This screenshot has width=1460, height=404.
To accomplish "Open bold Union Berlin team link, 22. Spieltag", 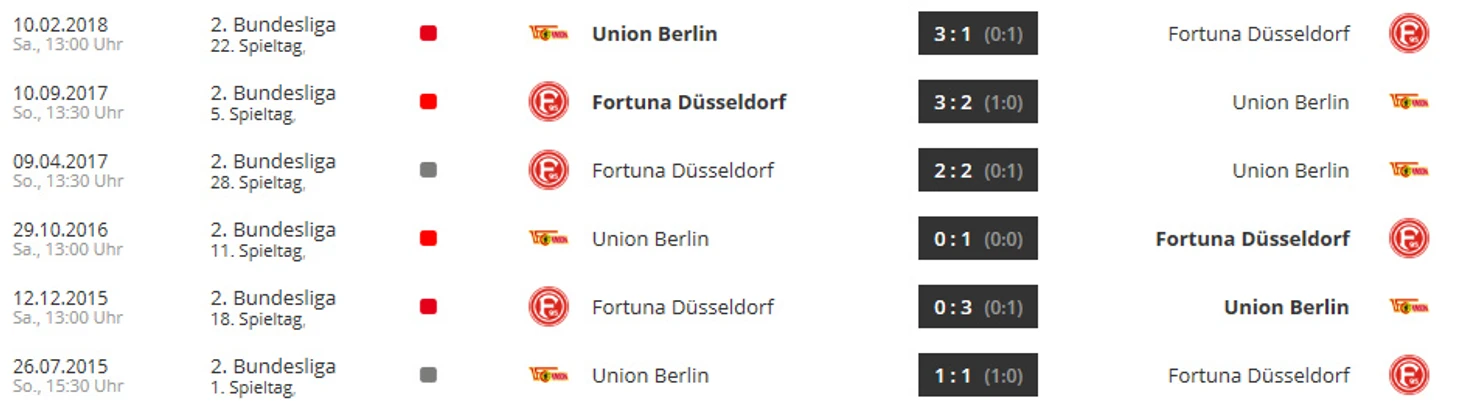I will click(654, 33).
